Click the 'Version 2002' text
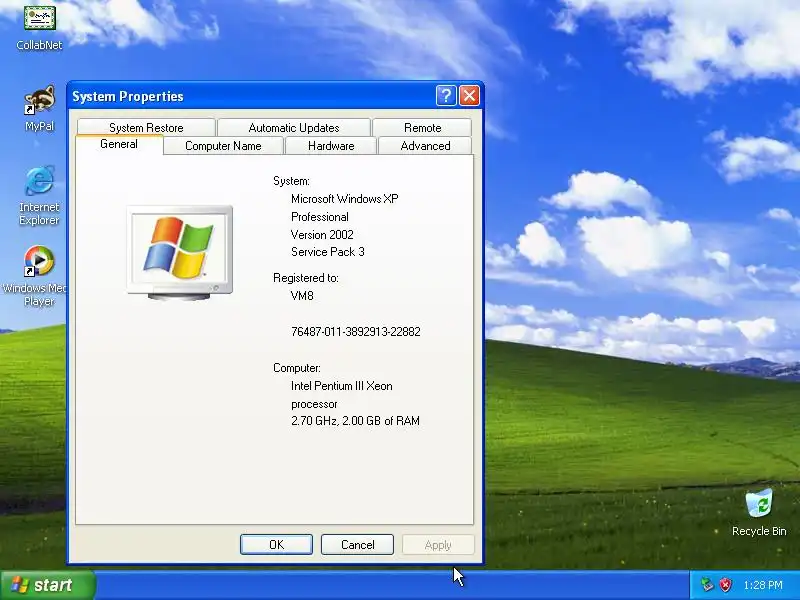The height and width of the screenshot is (600, 800). pyautogui.click(x=322, y=235)
